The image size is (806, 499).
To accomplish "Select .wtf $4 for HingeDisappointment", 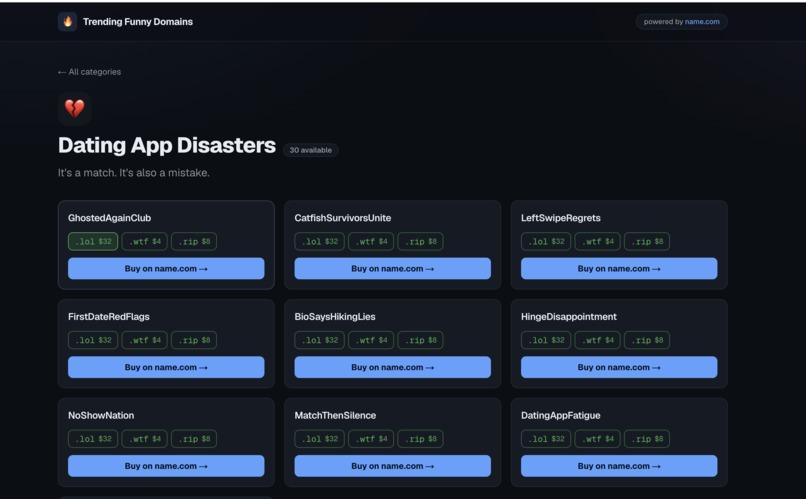I will pyautogui.click(x=597, y=340).
